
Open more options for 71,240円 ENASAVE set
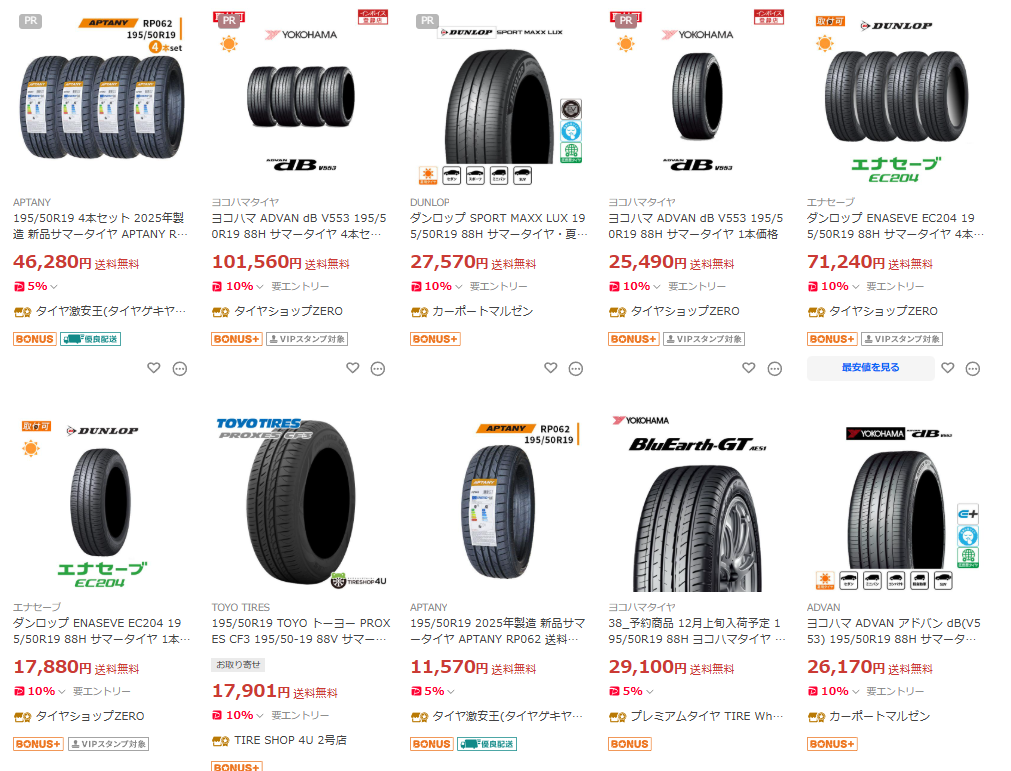[973, 368]
